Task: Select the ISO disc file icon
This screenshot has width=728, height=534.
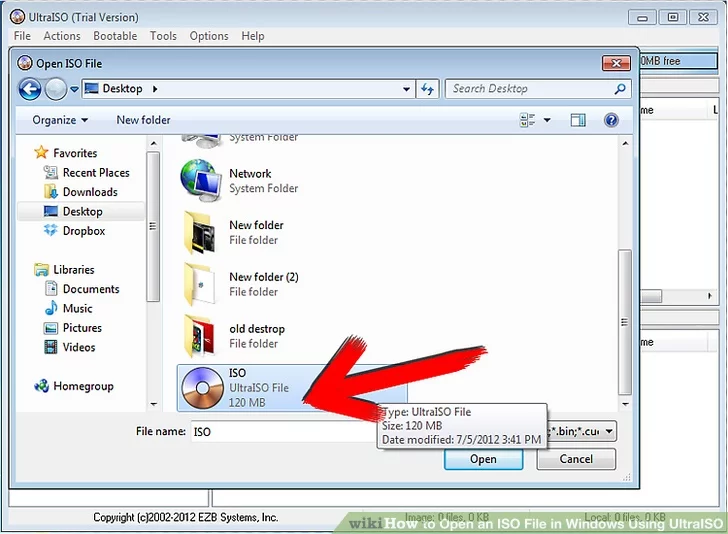Action: (x=202, y=388)
